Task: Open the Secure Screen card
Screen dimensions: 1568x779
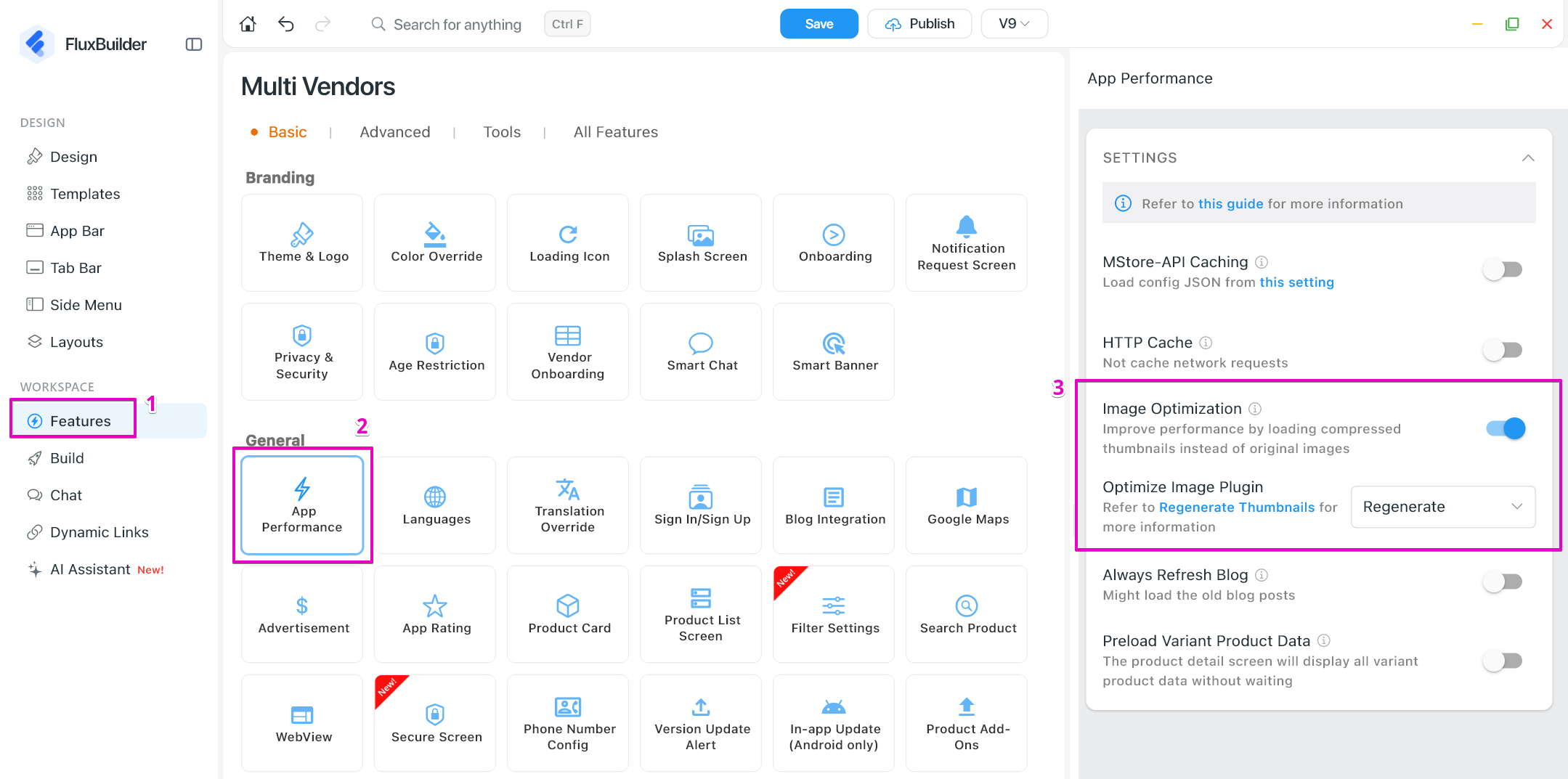Action: point(435,723)
